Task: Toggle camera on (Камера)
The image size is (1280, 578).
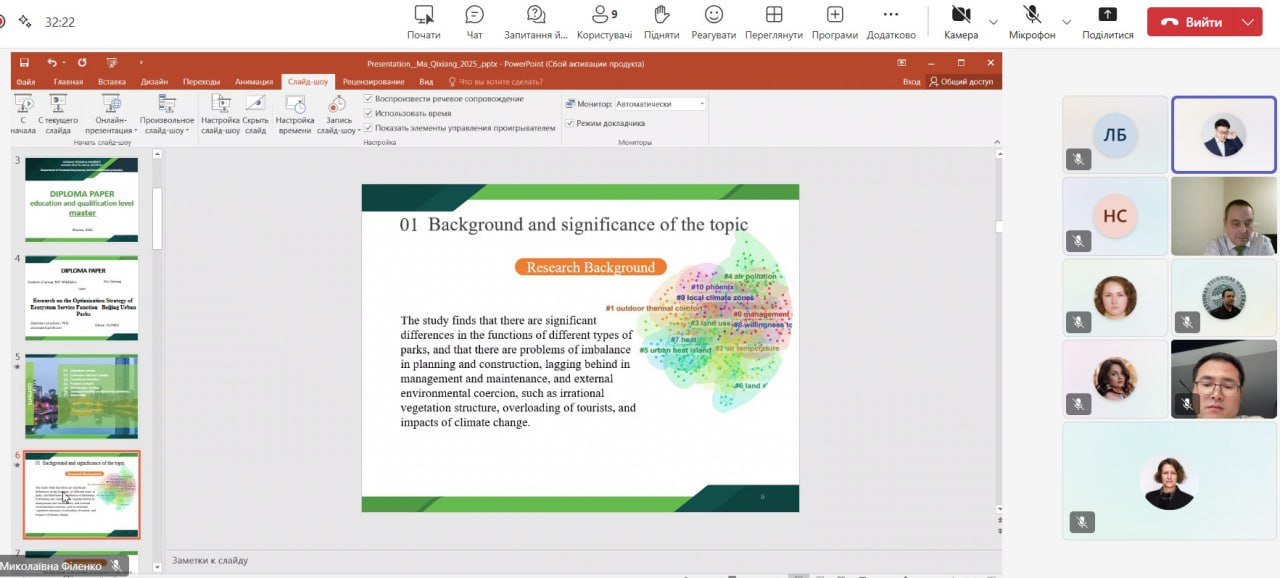Action: (x=961, y=21)
